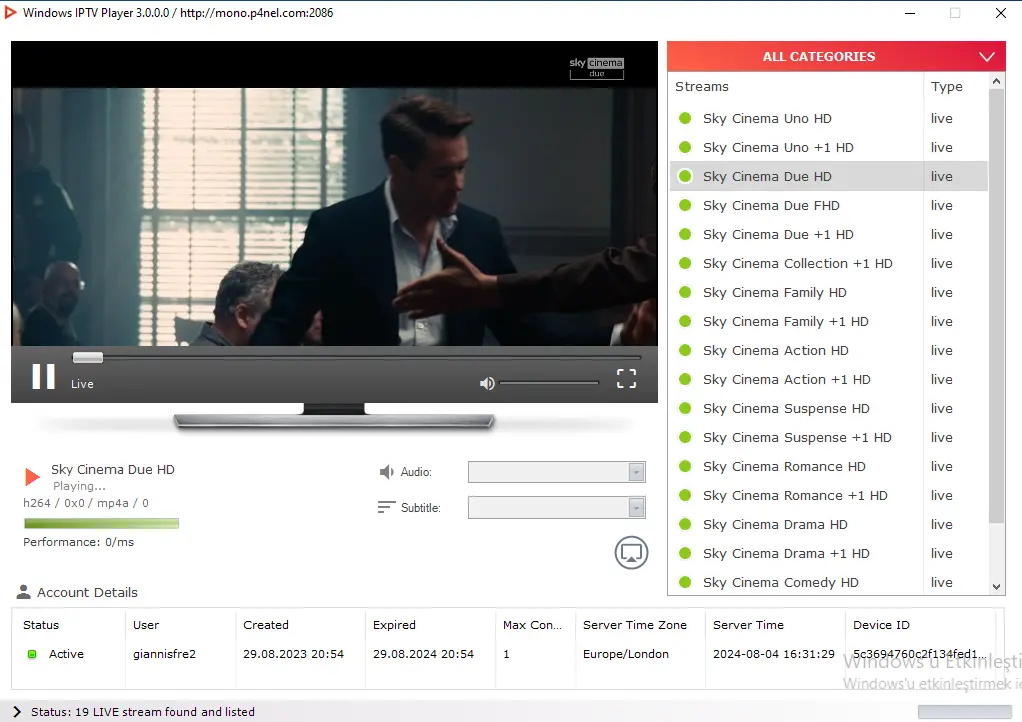Image resolution: width=1022 pixels, height=722 pixels.
Task: Click the video seek bar handle
Action: (x=87, y=357)
